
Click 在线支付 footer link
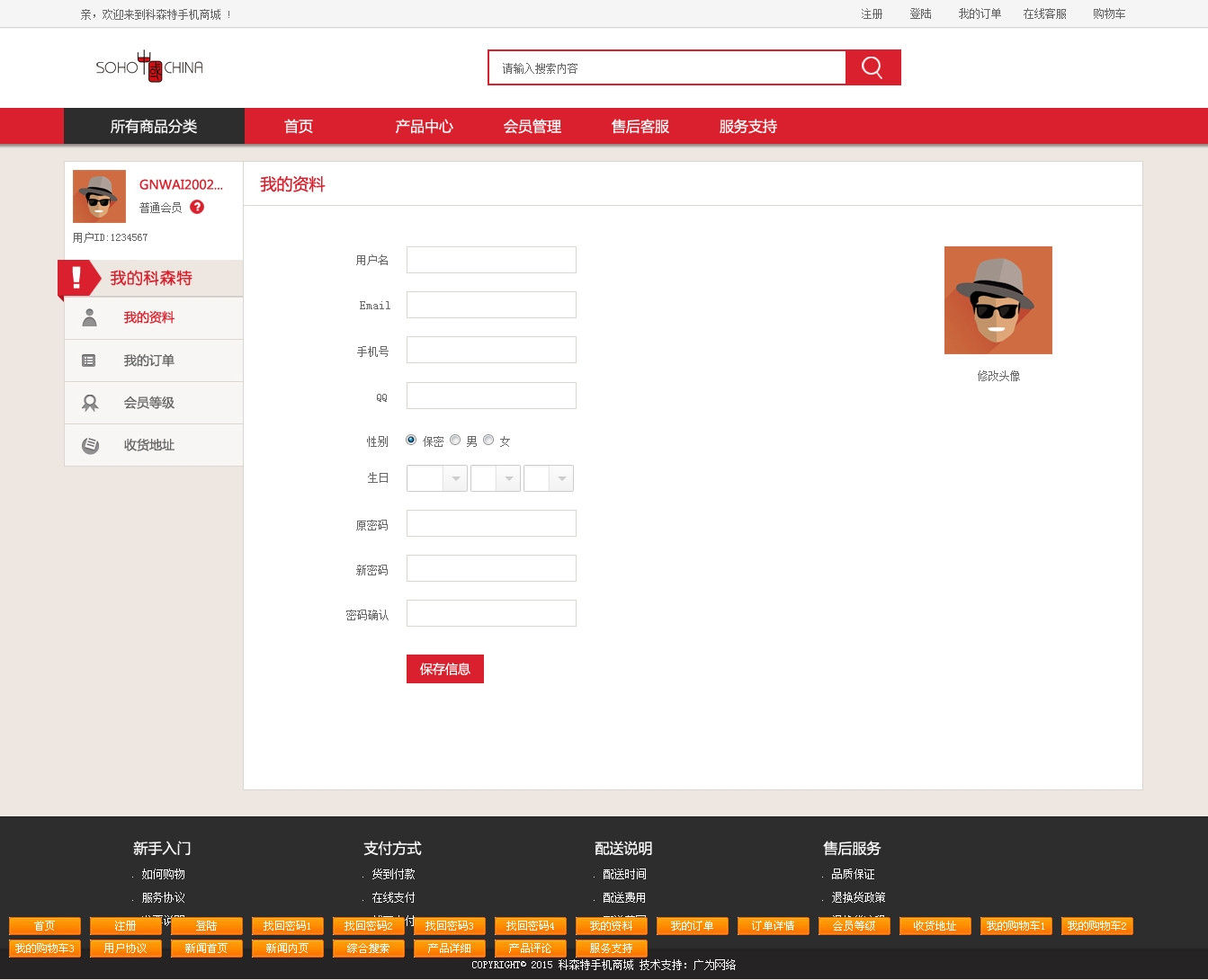click(393, 897)
